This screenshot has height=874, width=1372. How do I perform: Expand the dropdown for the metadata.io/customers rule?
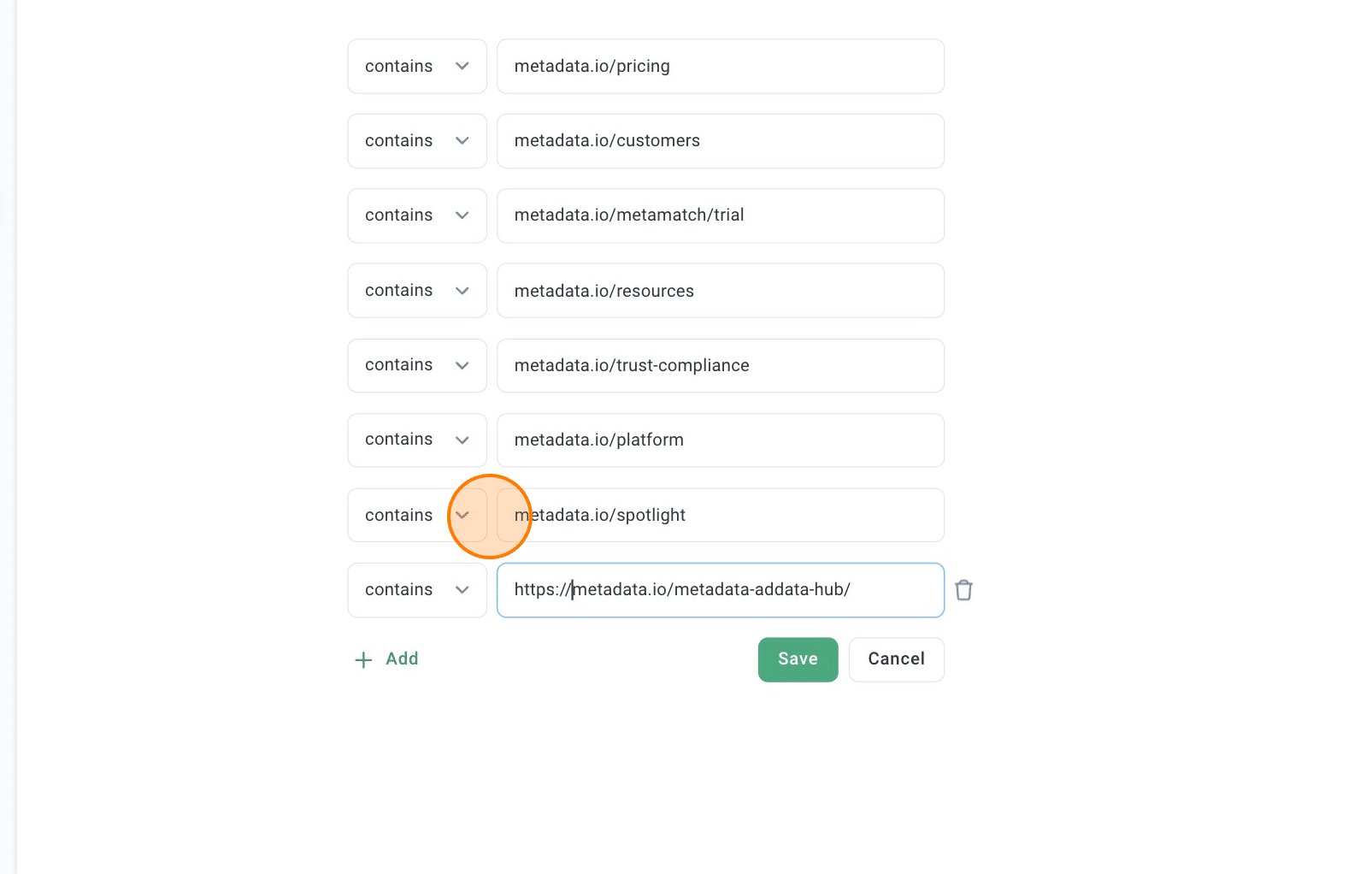[x=417, y=141]
